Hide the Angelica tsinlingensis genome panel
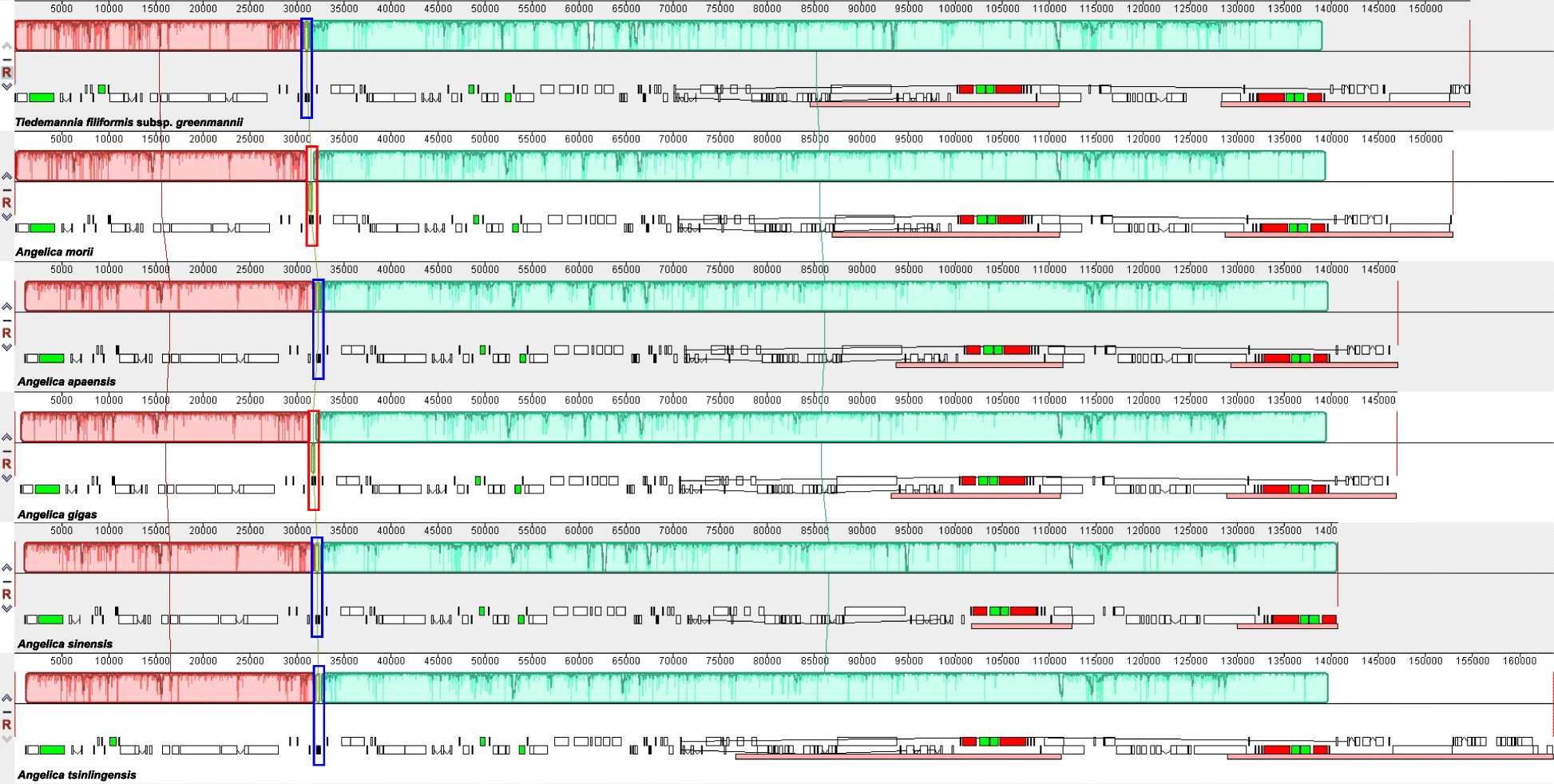The height and width of the screenshot is (784, 1554). [x=6, y=711]
